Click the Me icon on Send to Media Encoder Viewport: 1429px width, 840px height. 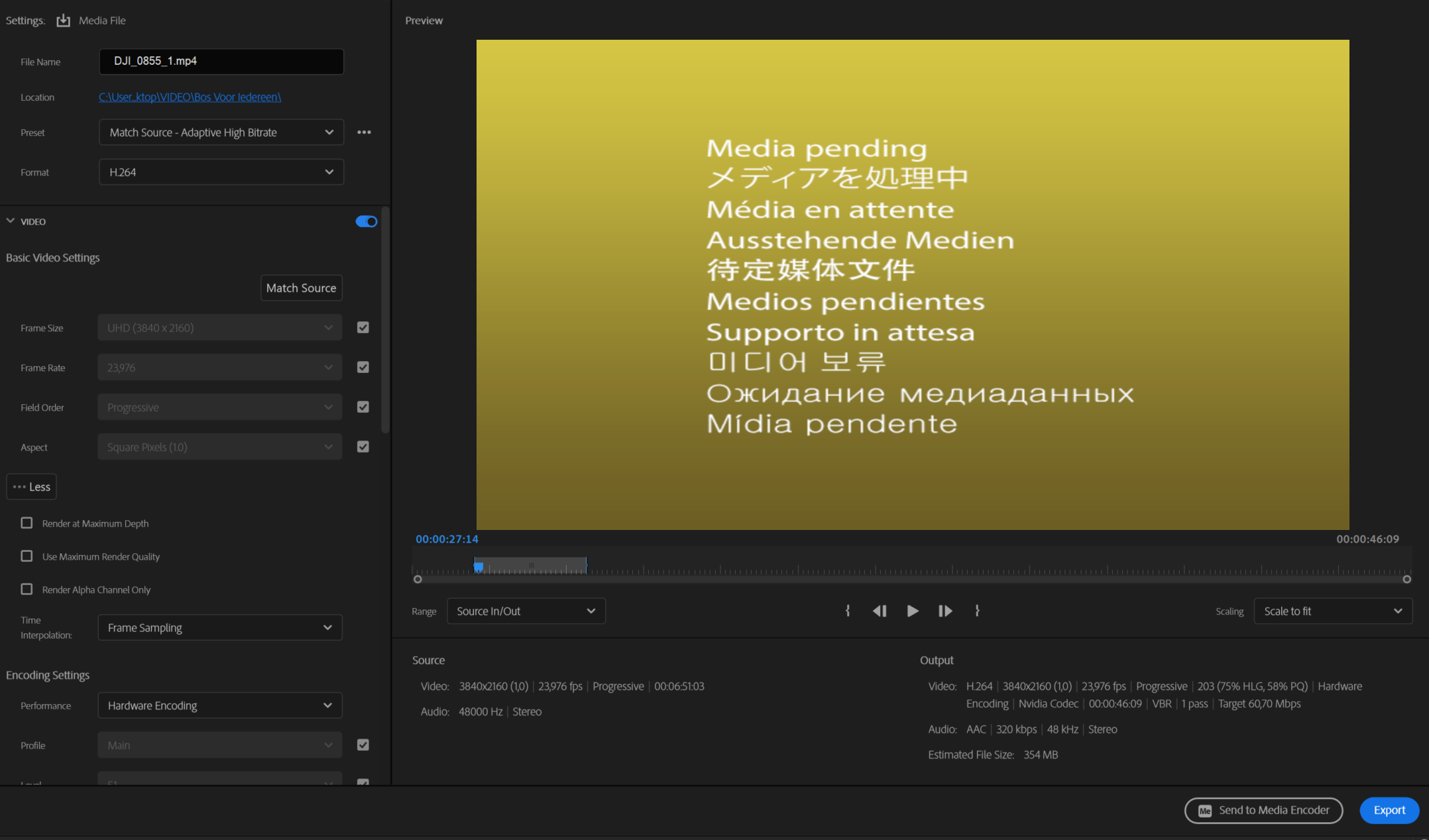coord(1205,810)
